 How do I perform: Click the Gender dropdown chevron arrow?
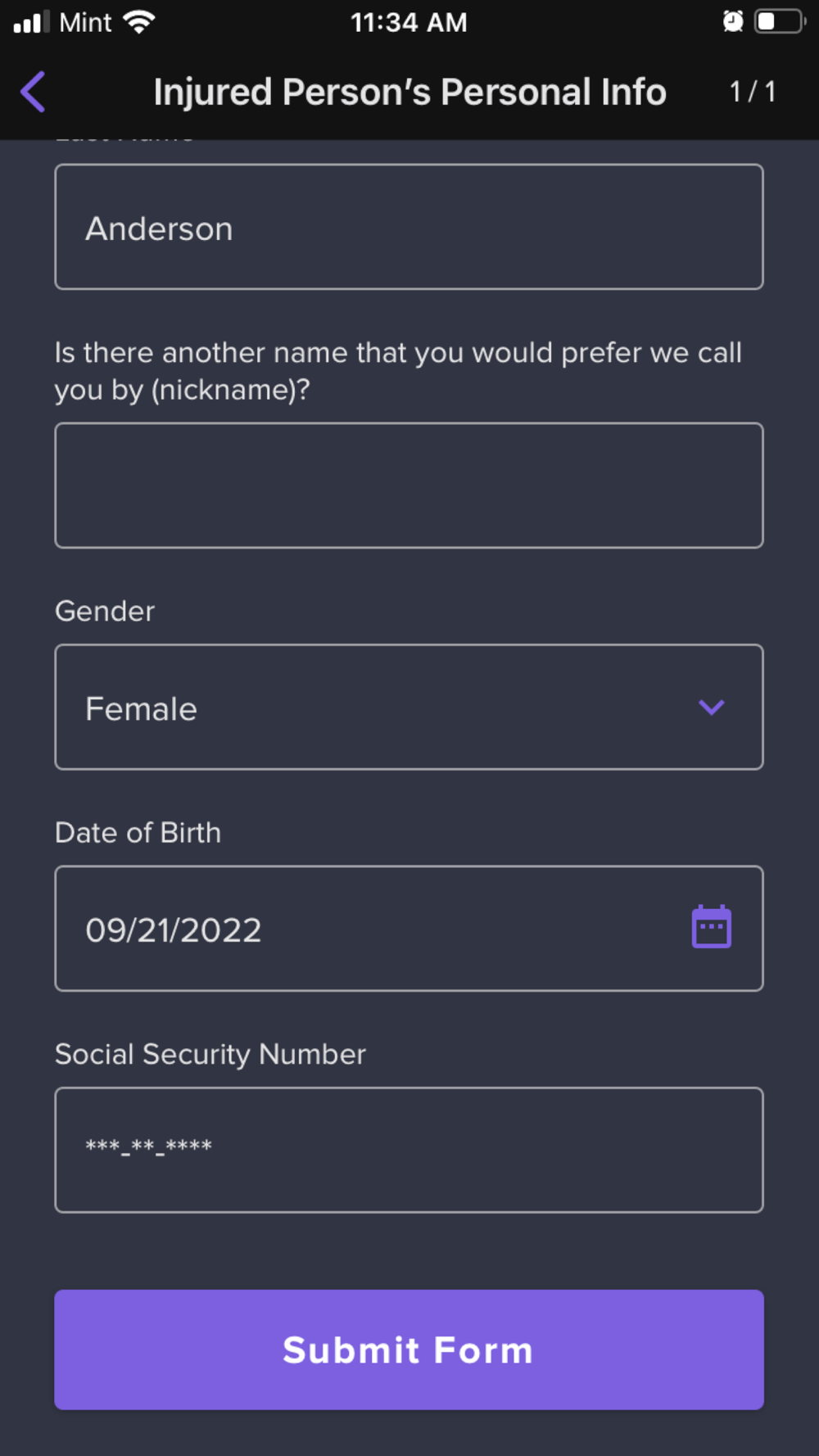click(x=711, y=707)
